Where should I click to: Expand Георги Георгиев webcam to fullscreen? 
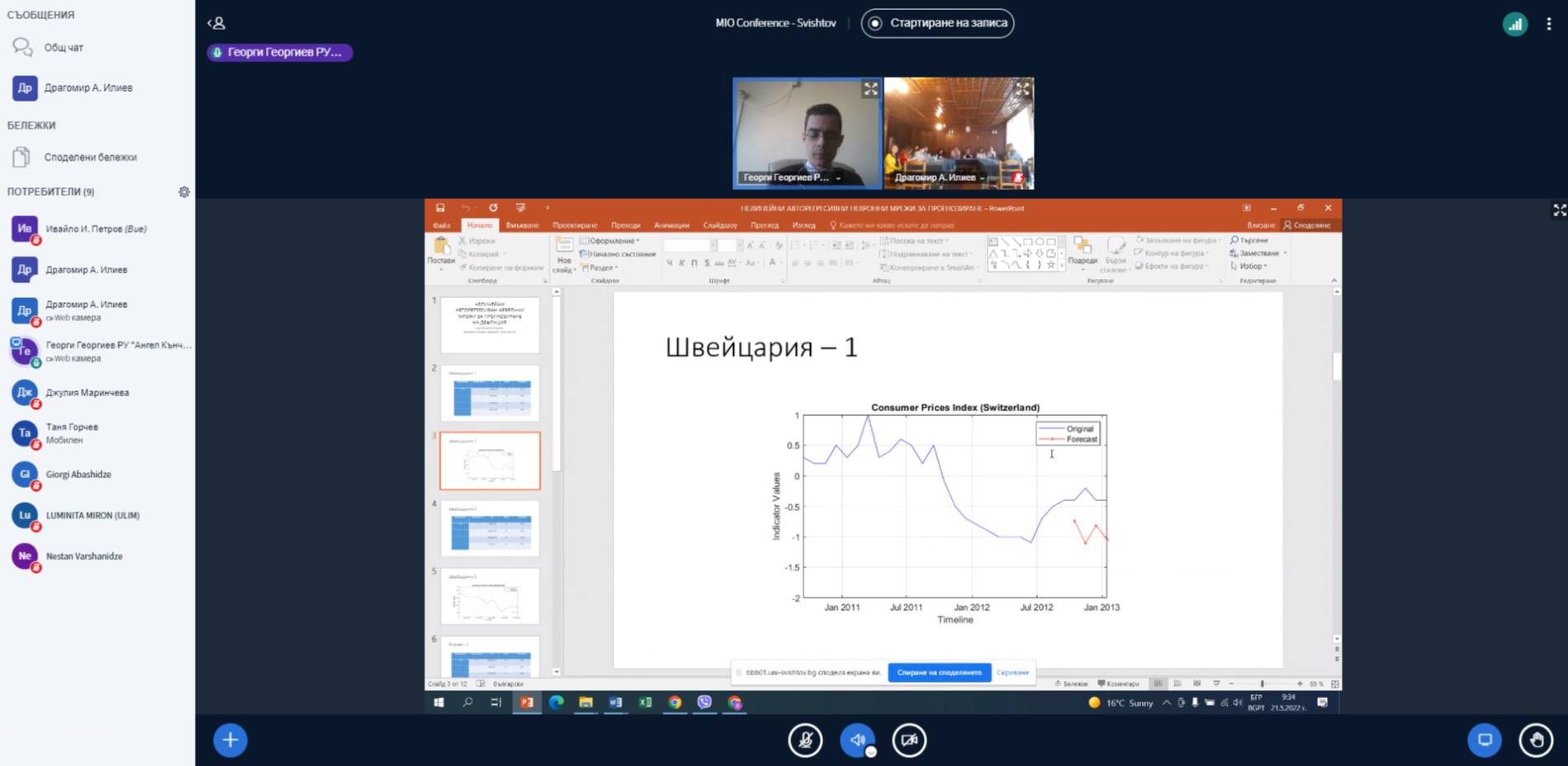(x=870, y=89)
